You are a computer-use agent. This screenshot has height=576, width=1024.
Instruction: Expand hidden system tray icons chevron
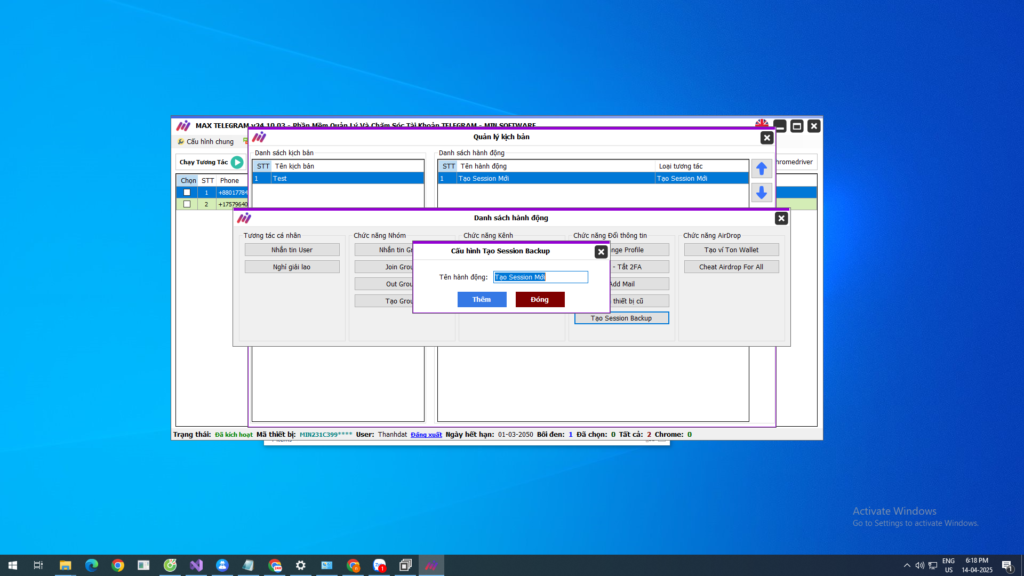point(907,565)
